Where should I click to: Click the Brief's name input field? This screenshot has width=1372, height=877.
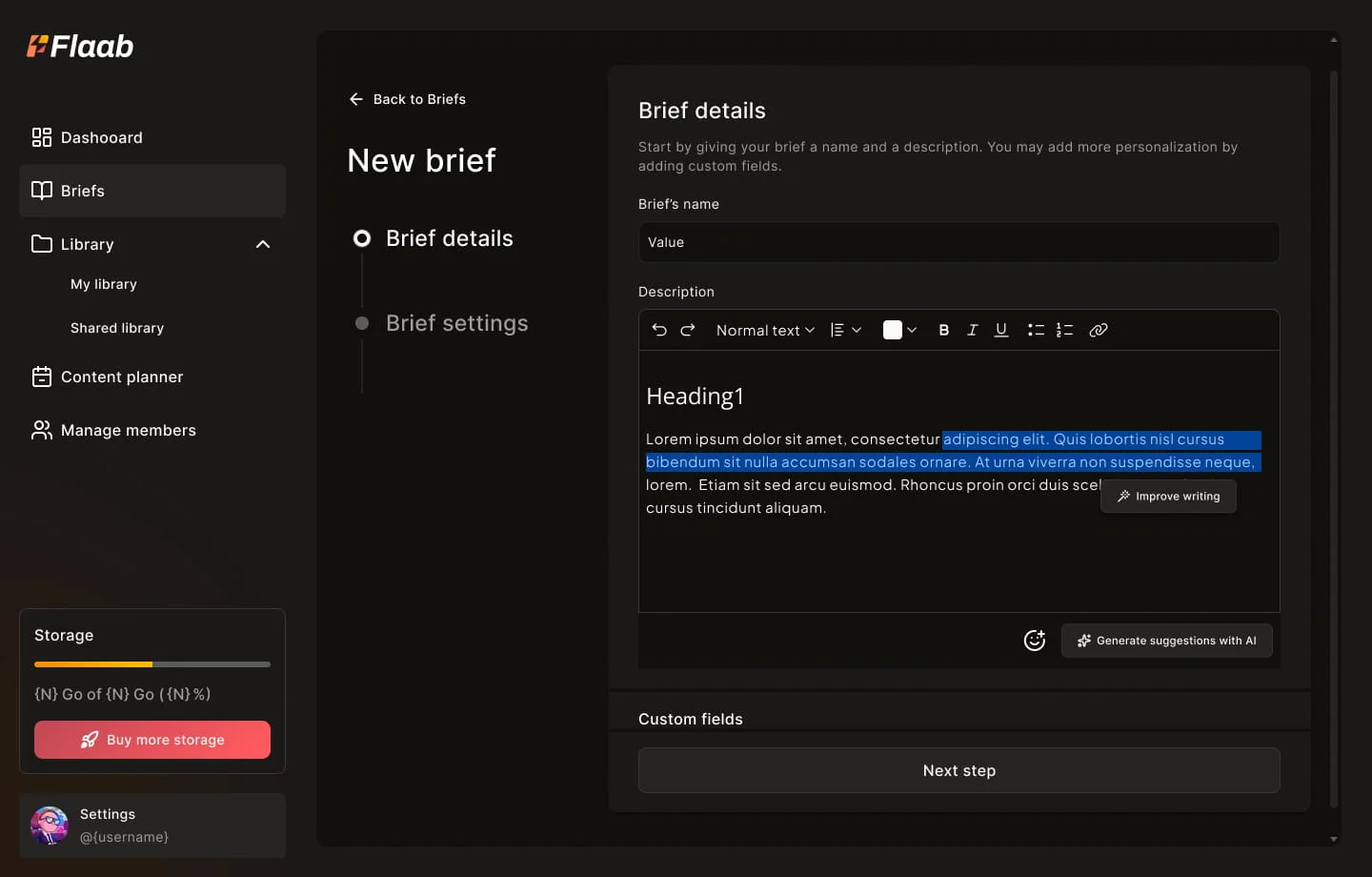point(958,242)
